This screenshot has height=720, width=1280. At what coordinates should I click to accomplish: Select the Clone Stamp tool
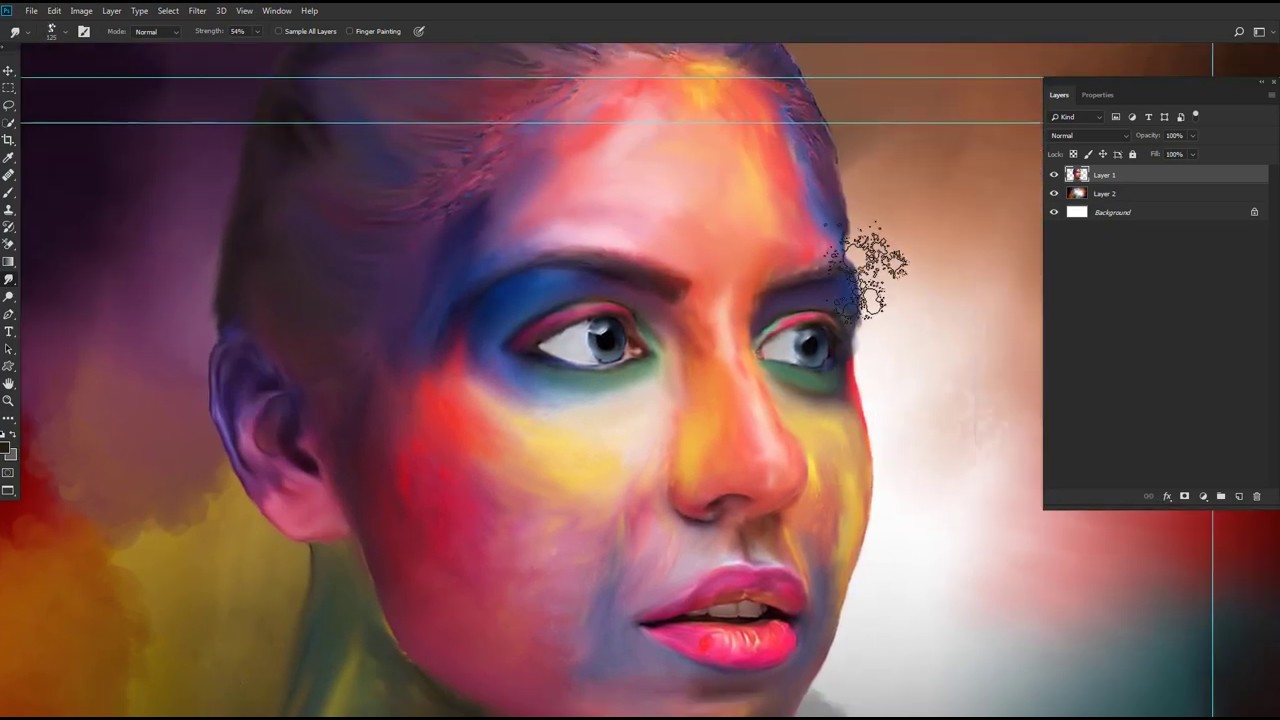(8, 210)
